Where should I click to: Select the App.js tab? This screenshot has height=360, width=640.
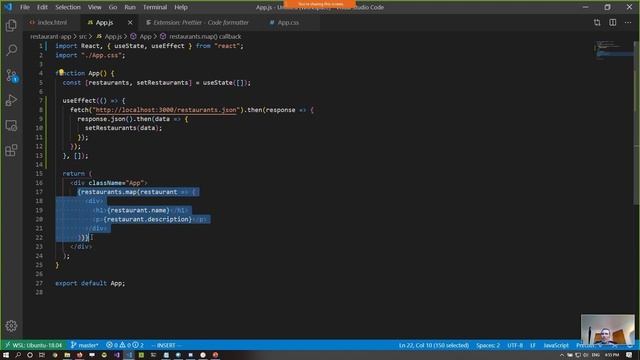[104, 22]
